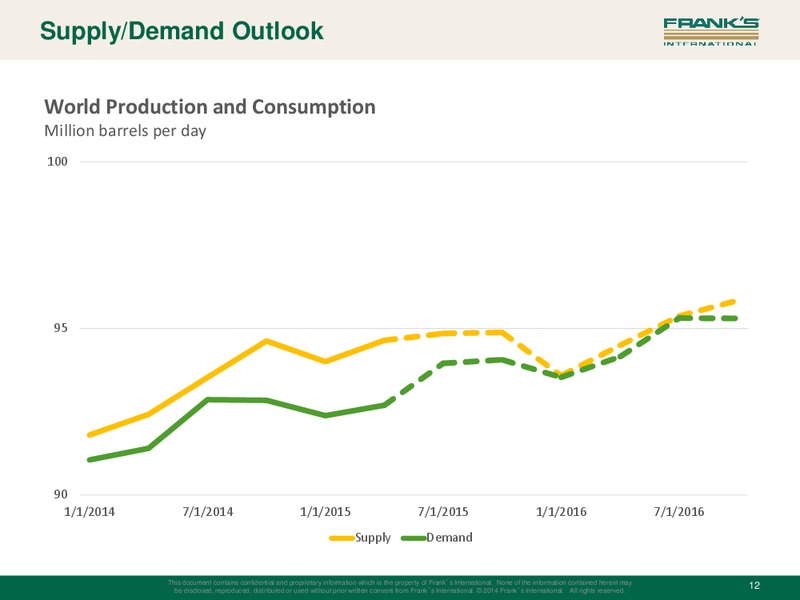Click the Supply/Demand Outlook slide title

182,32
